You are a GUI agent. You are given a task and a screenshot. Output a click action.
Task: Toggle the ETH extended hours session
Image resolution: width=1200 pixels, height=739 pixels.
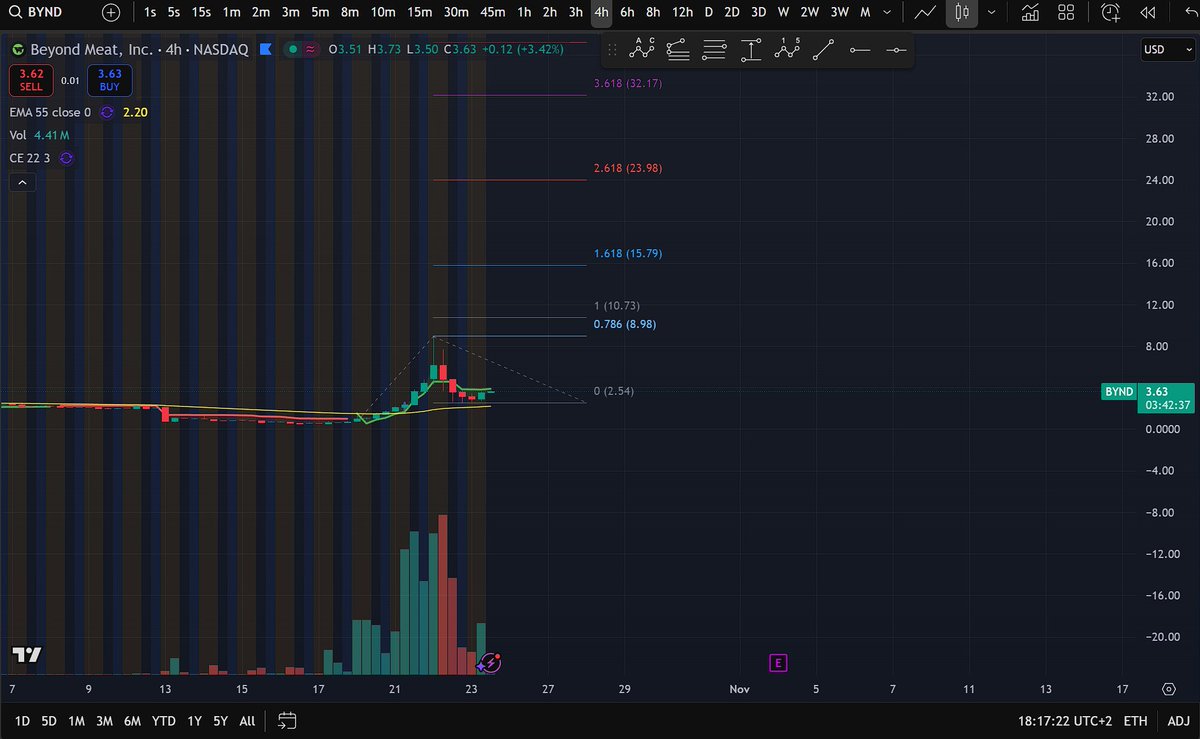(1136, 720)
